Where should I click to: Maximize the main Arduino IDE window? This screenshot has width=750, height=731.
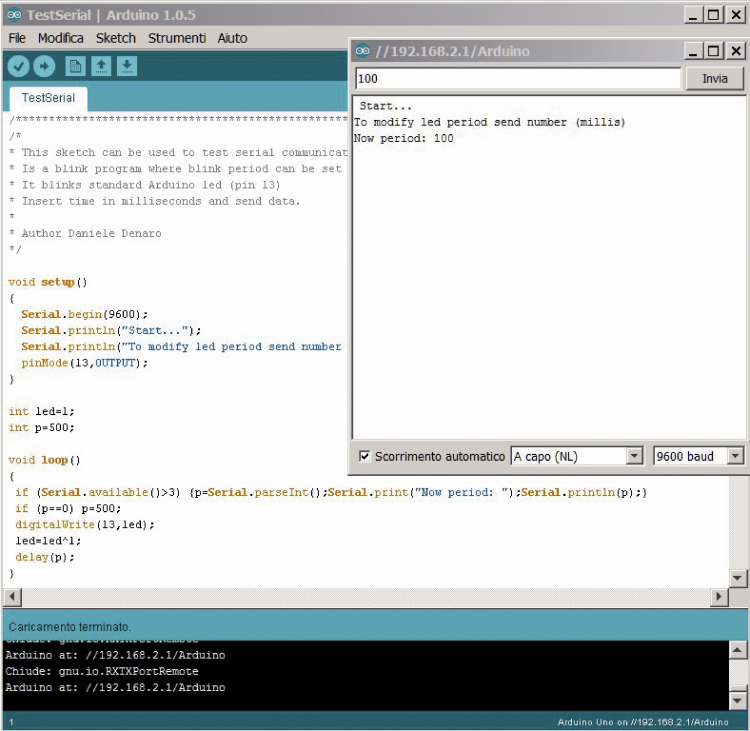pos(713,15)
